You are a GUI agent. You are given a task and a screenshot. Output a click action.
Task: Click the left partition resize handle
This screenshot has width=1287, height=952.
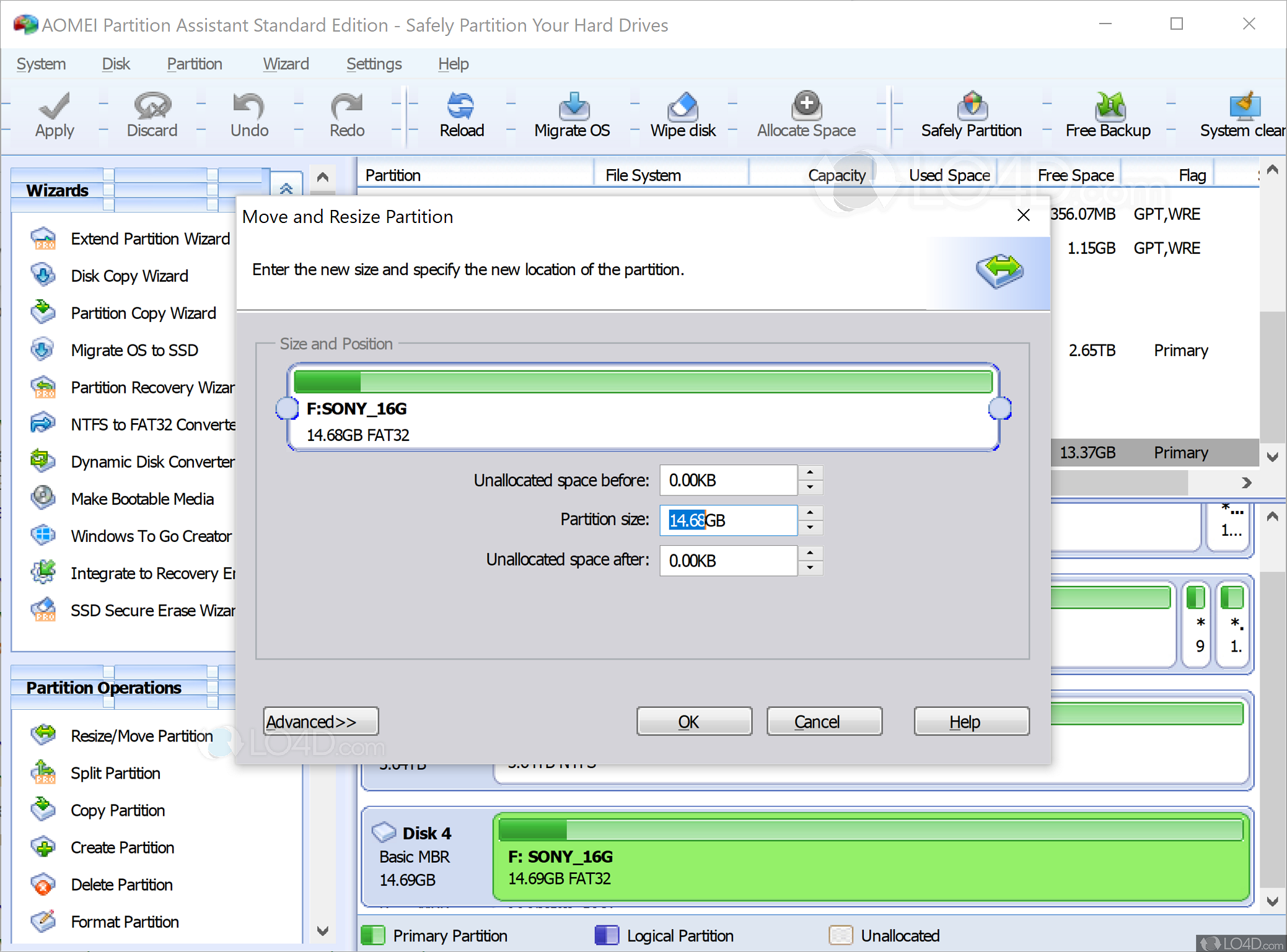tap(286, 408)
